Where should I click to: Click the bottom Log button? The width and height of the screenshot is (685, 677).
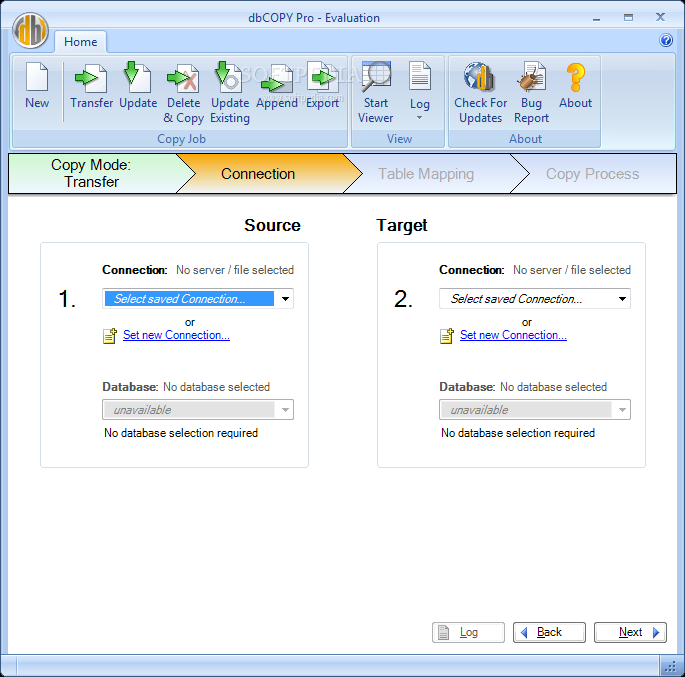[468, 632]
